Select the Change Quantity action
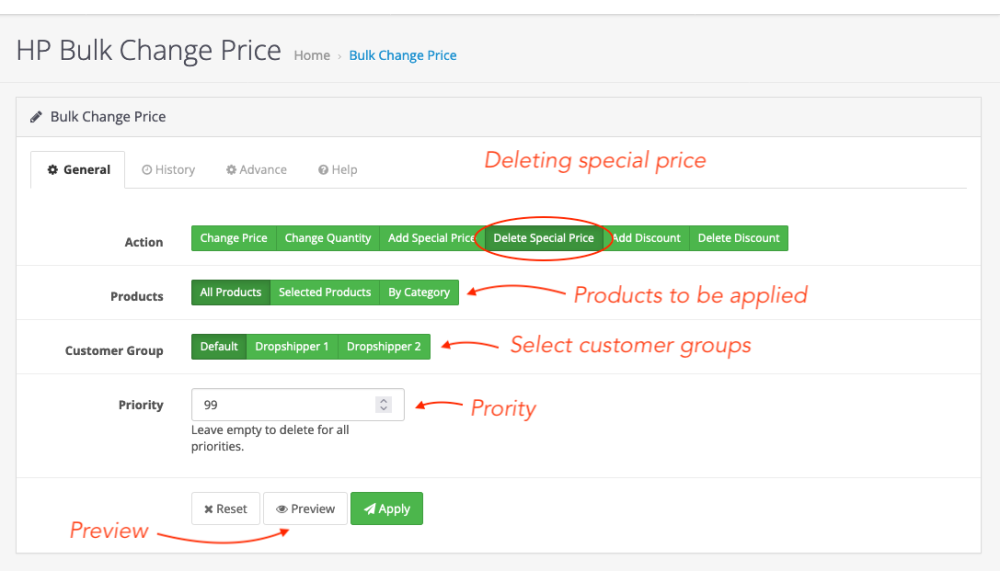This screenshot has height=585, width=1000. [327, 238]
